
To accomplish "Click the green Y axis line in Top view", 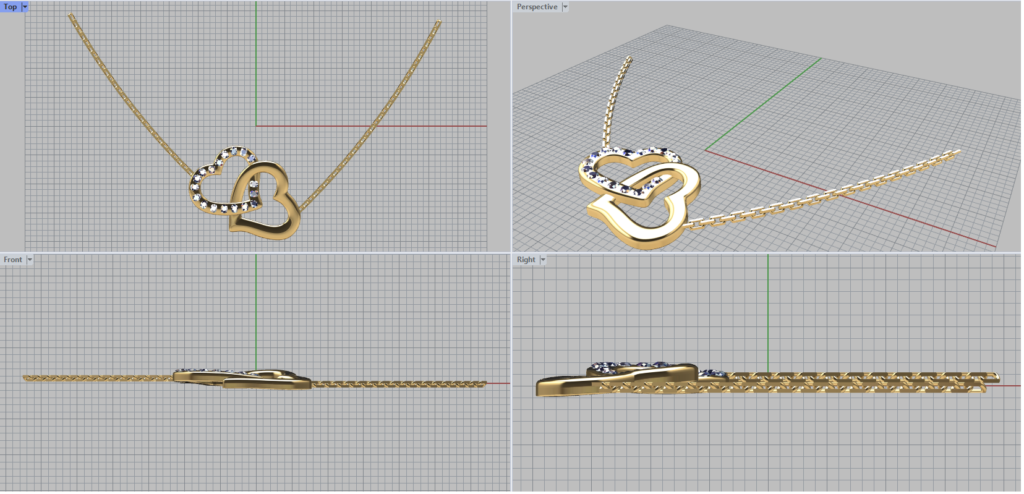I will pyautogui.click(x=256, y=60).
